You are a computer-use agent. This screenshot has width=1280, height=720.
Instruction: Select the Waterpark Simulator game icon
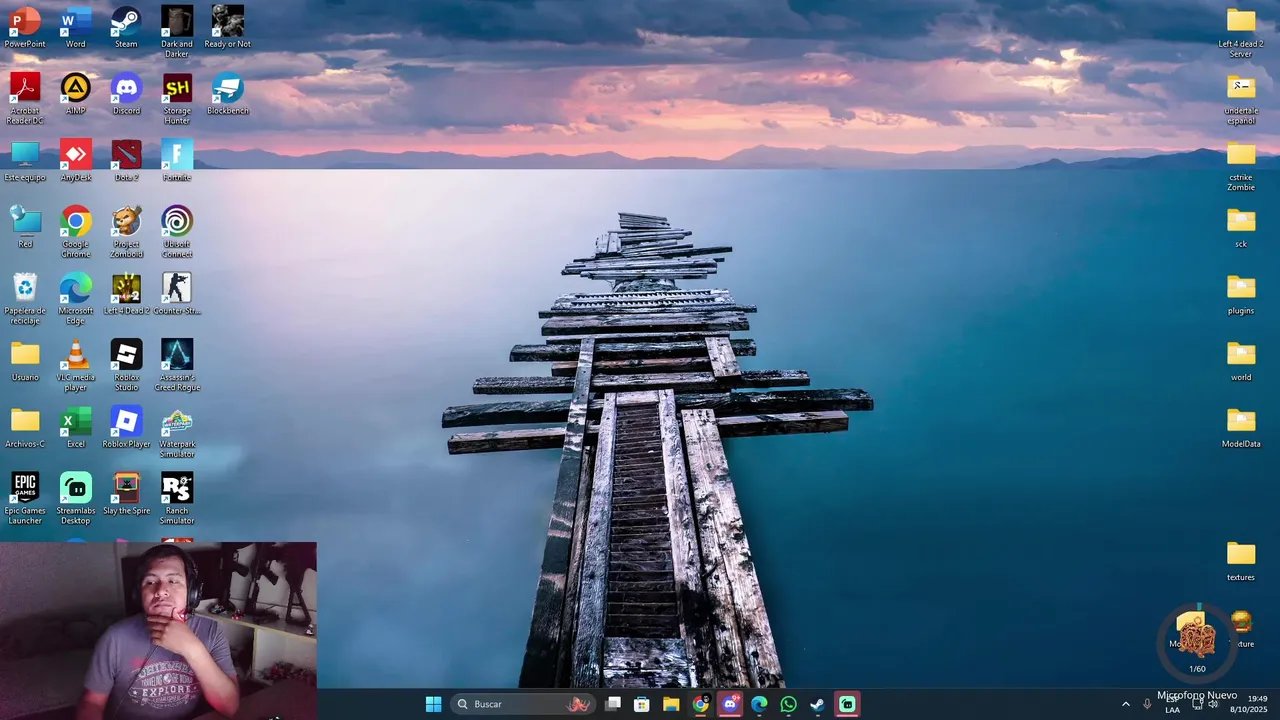coord(177,432)
